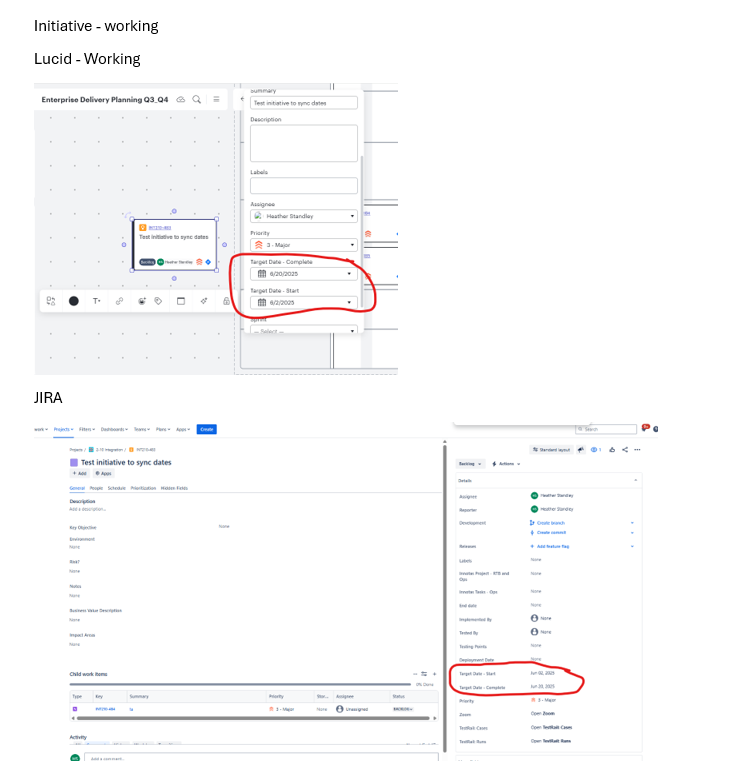Click the Add button under issue title
The width and height of the screenshot is (742, 783).
tap(79, 473)
